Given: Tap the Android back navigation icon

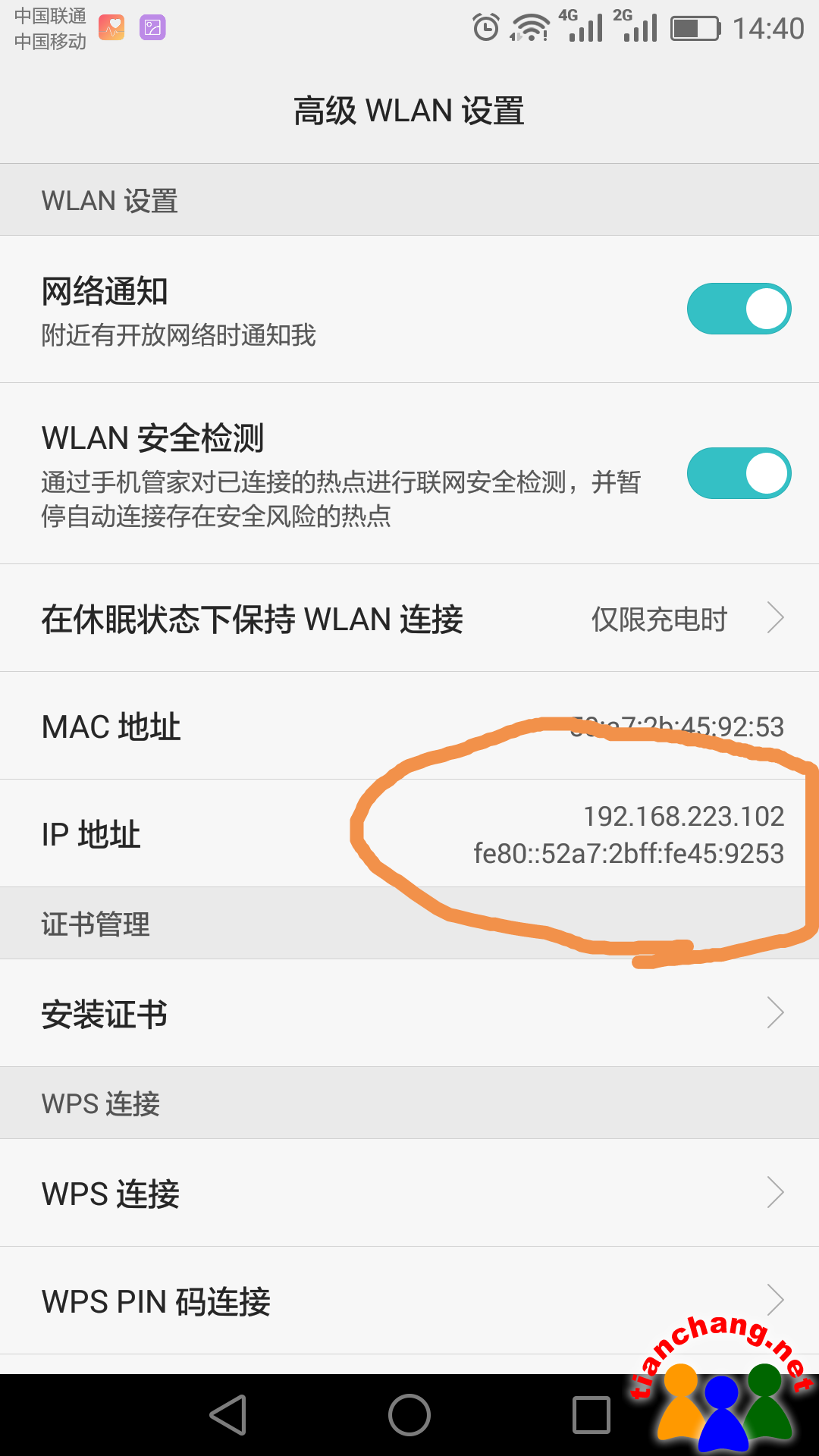Looking at the screenshot, I should pos(228,1415).
